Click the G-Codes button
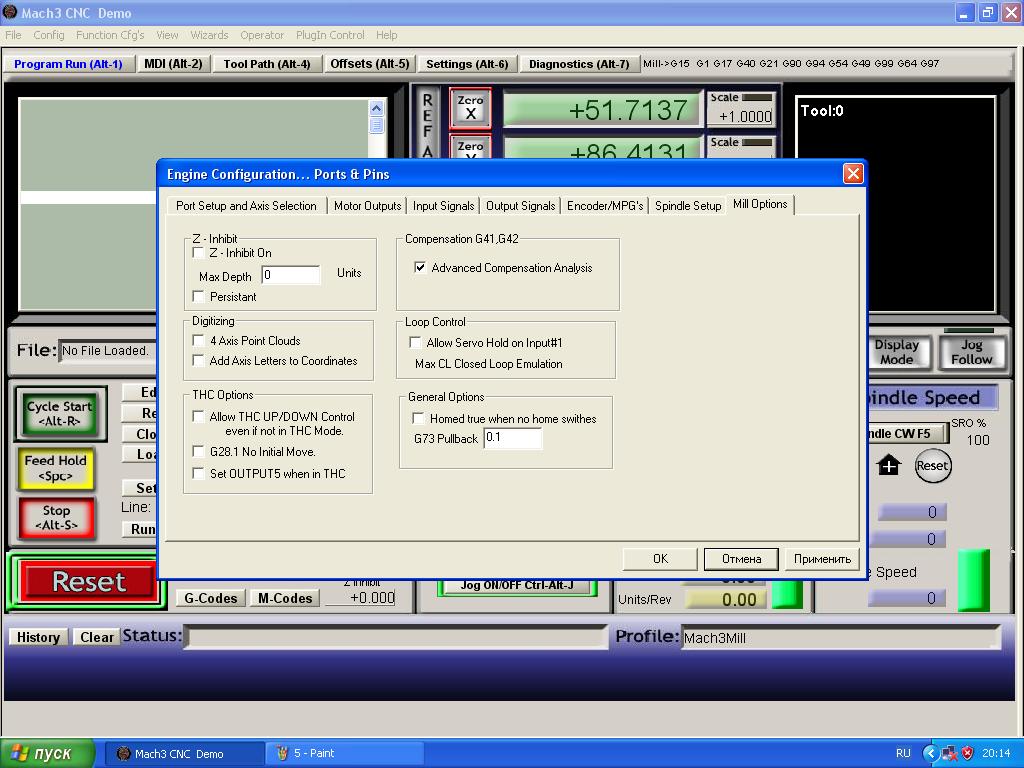The image size is (1024, 768). point(210,598)
